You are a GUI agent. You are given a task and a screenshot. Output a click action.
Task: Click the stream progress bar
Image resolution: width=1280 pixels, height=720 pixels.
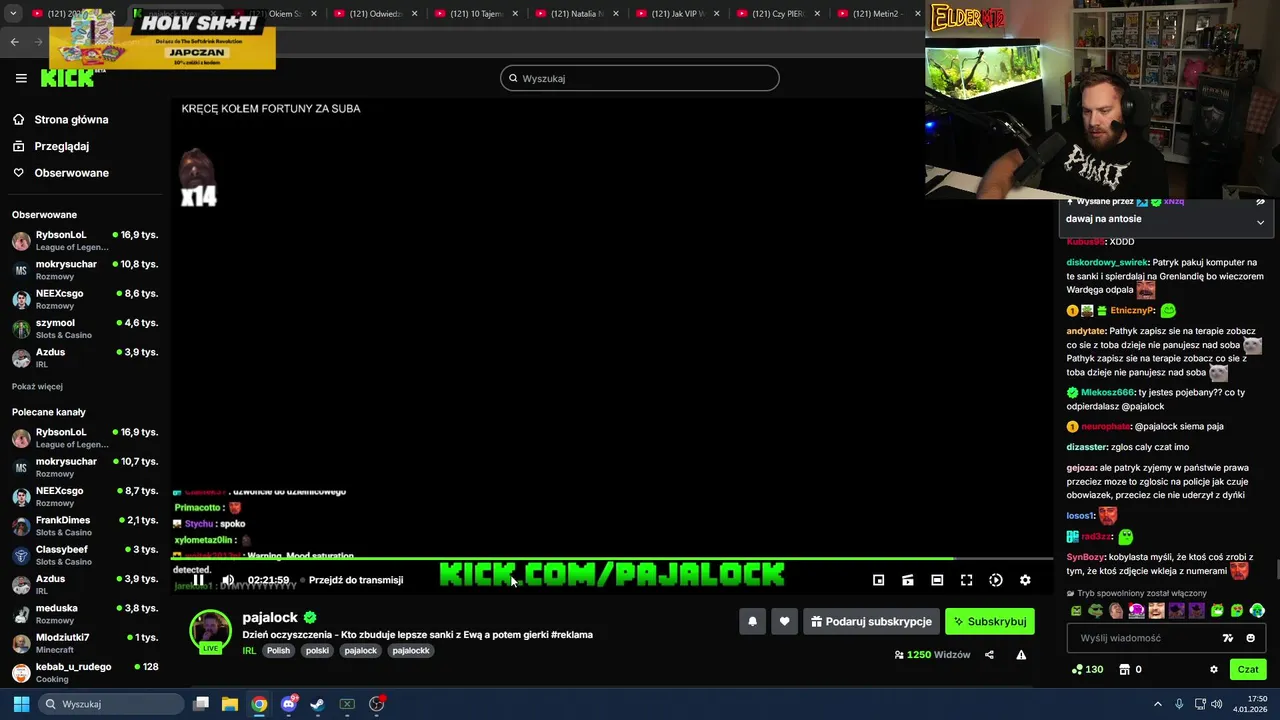pyautogui.click(x=612, y=559)
